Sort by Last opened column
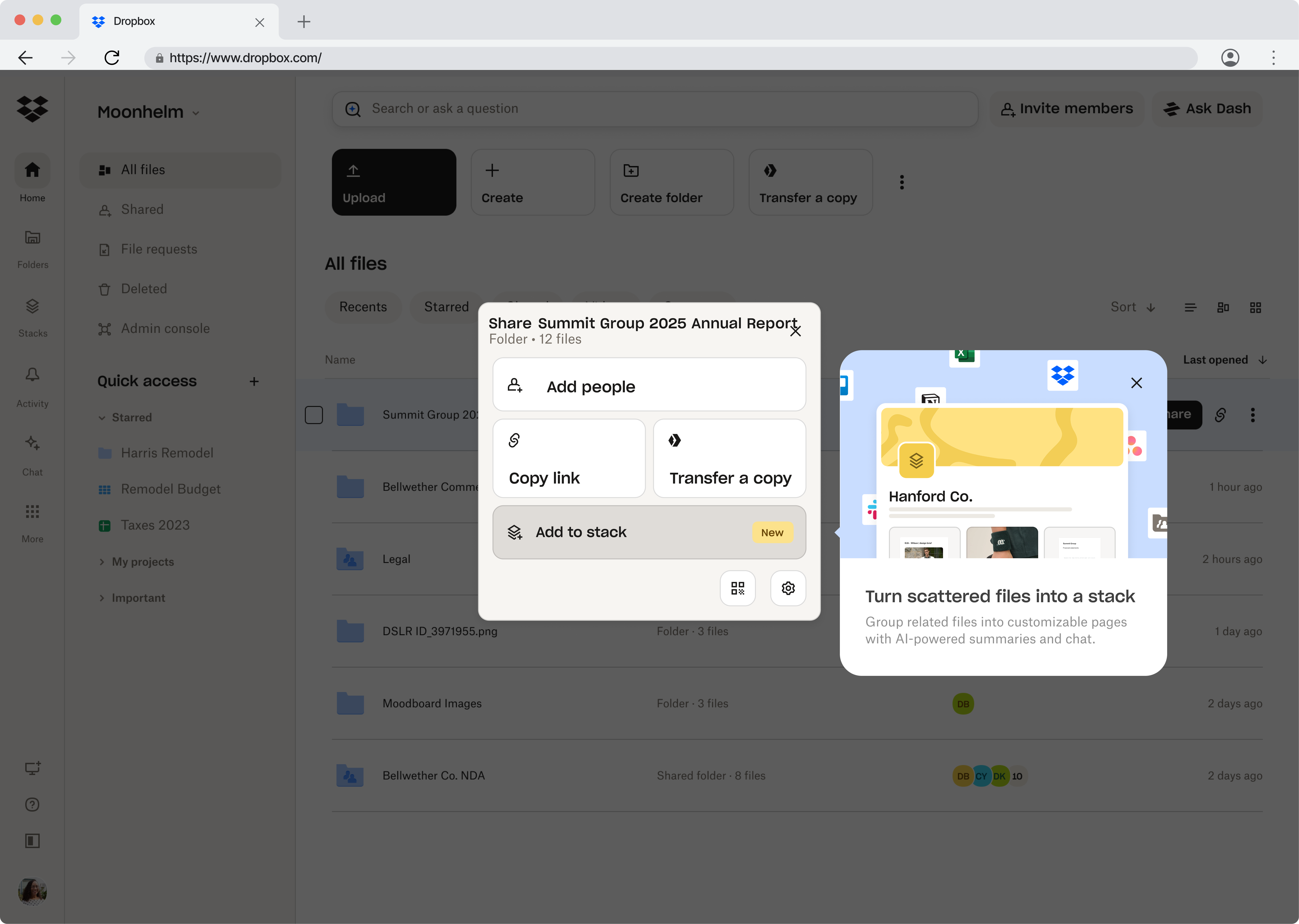1299x924 pixels. (x=1225, y=360)
